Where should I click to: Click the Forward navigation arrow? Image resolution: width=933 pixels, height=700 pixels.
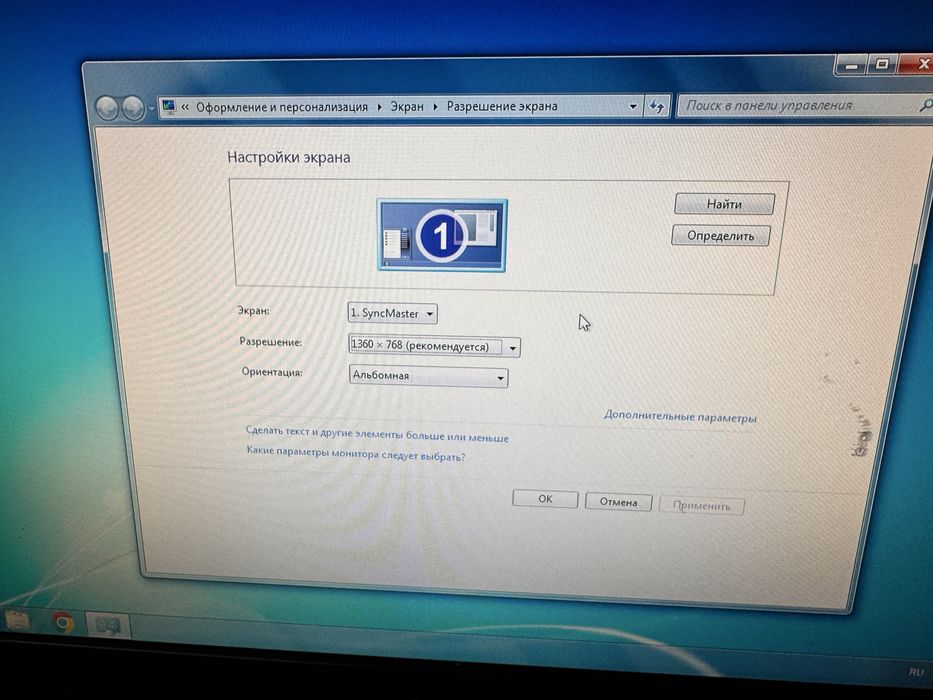point(132,108)
